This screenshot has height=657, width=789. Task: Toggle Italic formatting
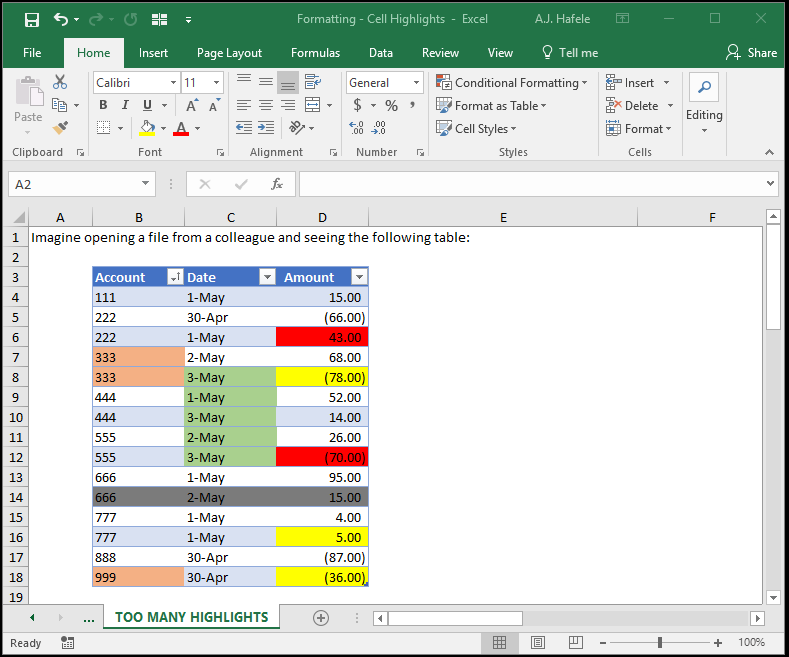125,105
